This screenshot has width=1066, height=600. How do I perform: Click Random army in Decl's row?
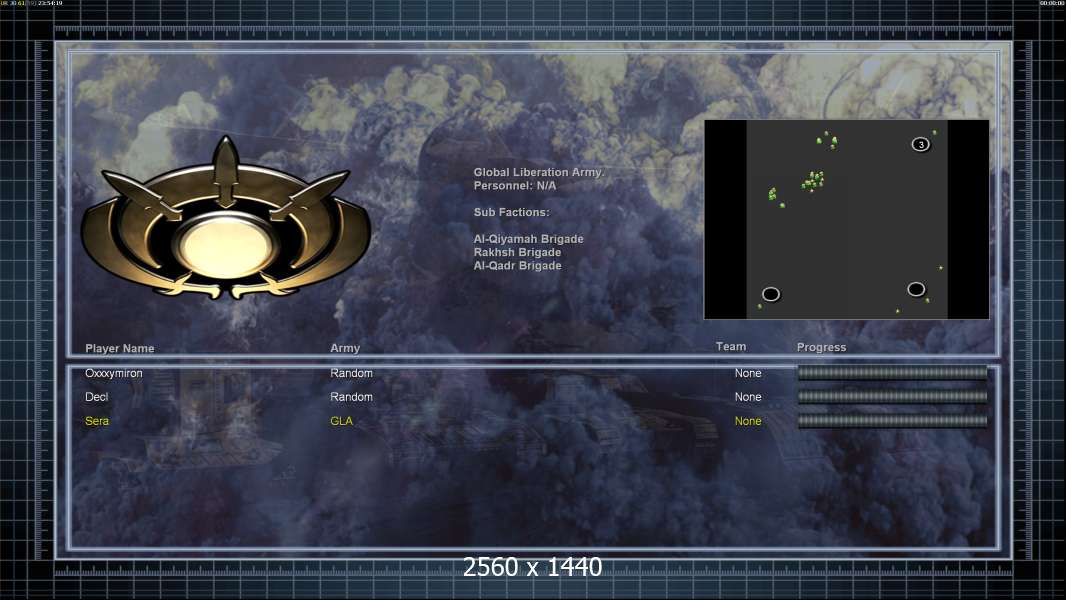351,397
